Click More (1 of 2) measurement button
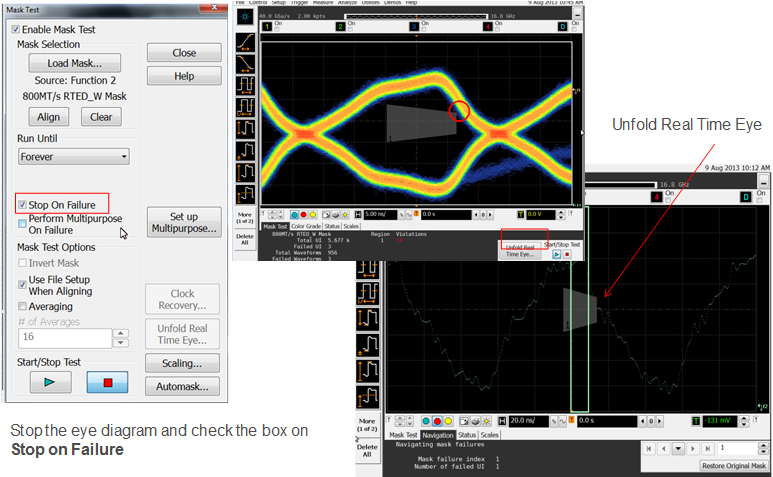Viewport: 773px width, 477px height. click(x=245, y=219)
